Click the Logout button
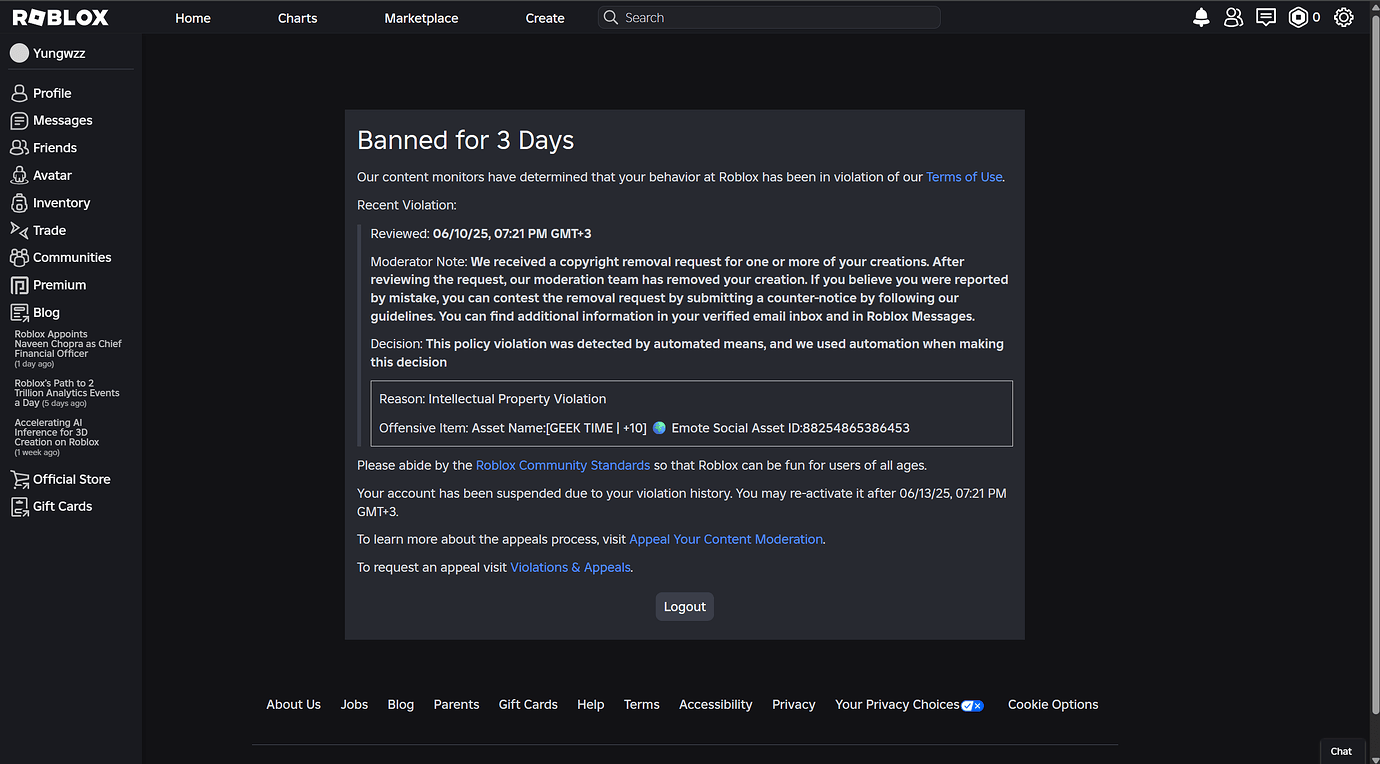This screenshot has height=764, width=1380. [684, 606]
